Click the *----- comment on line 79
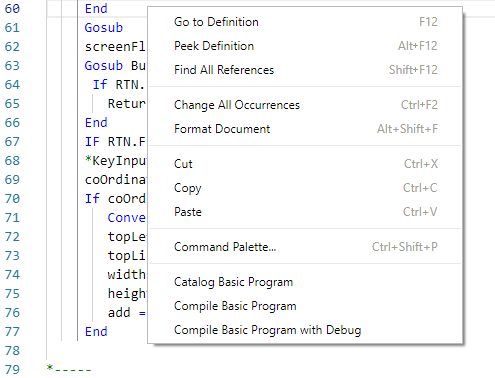Viewport: 495px width, 378px height. pyautogui.click(x=69, y=369)
